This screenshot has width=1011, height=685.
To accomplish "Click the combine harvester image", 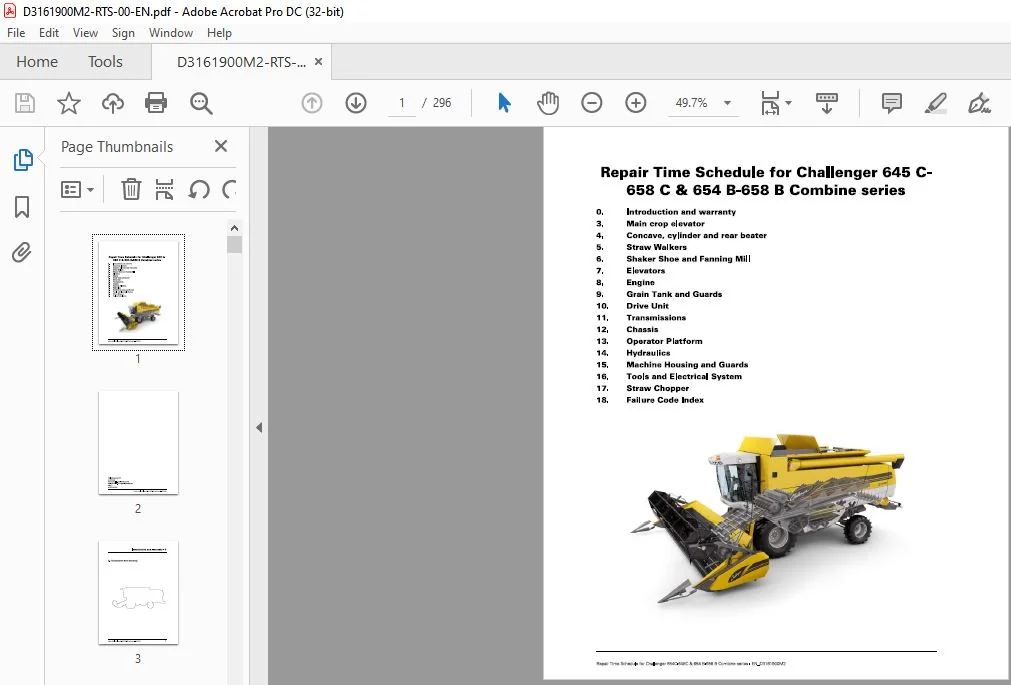I will tap(768, 519).
